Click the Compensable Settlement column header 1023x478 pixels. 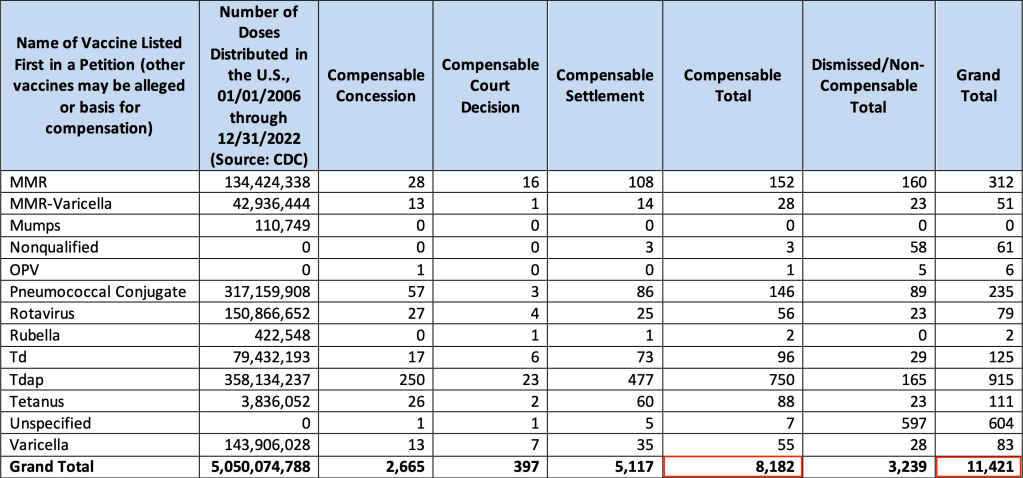[x=604, y=86]
